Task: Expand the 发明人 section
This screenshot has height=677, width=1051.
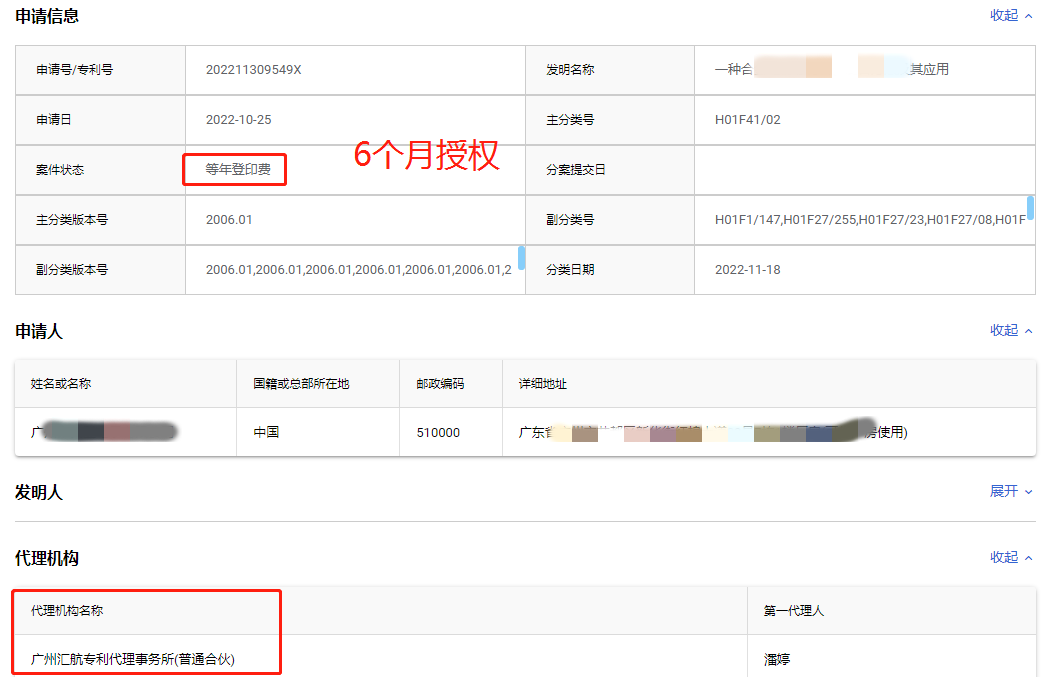Action: (1011, 491)
